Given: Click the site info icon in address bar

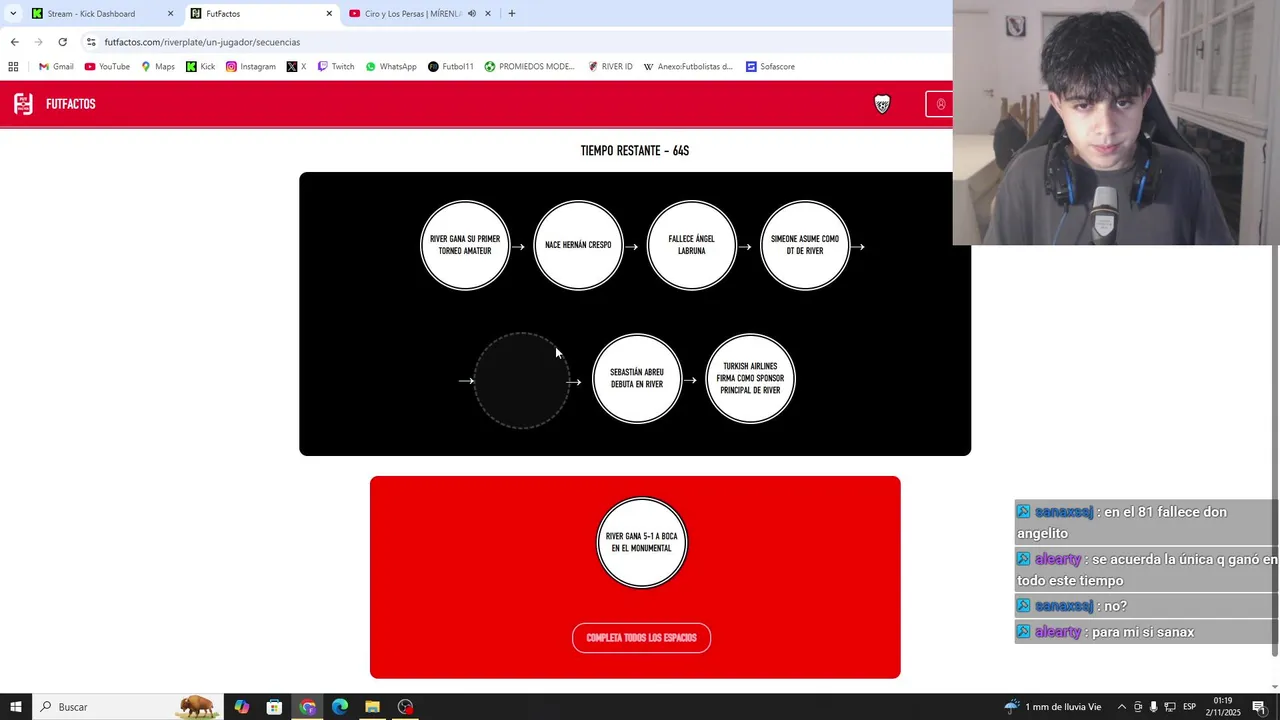Looking at the screenshot, I should pyautogui.click(x=91, y=42).
